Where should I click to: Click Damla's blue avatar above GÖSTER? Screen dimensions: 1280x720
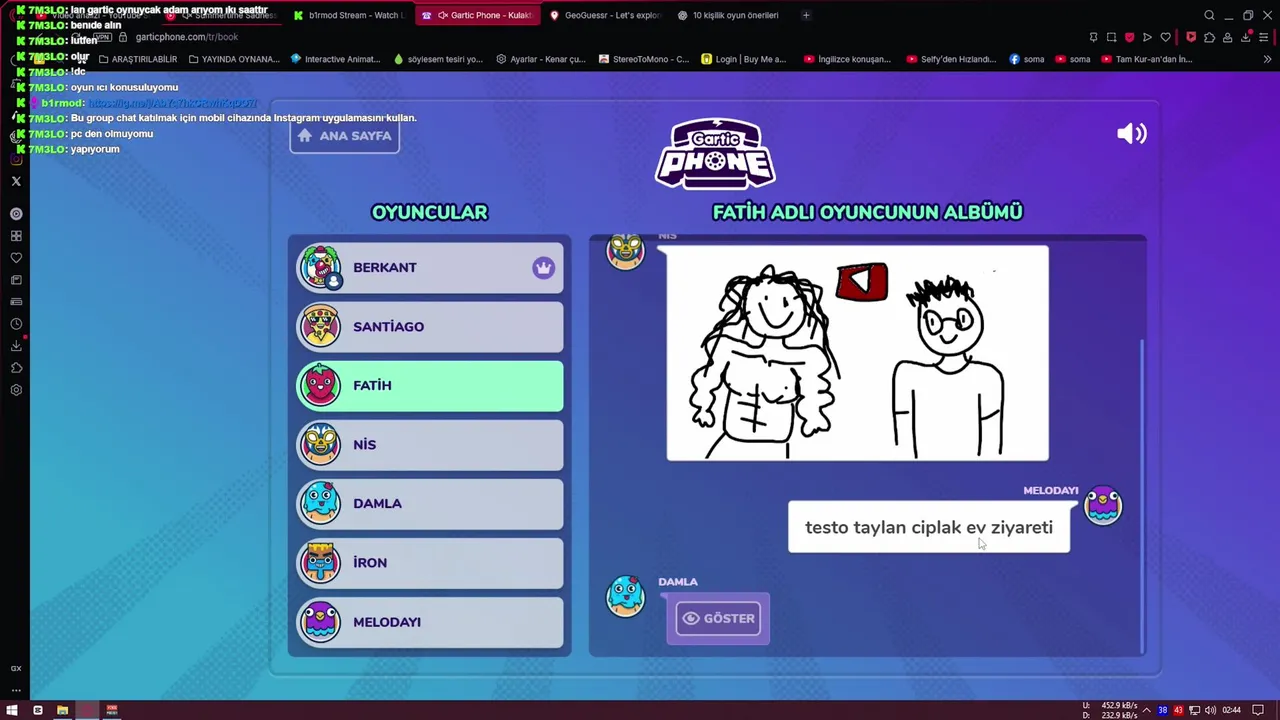coord(626,596)
